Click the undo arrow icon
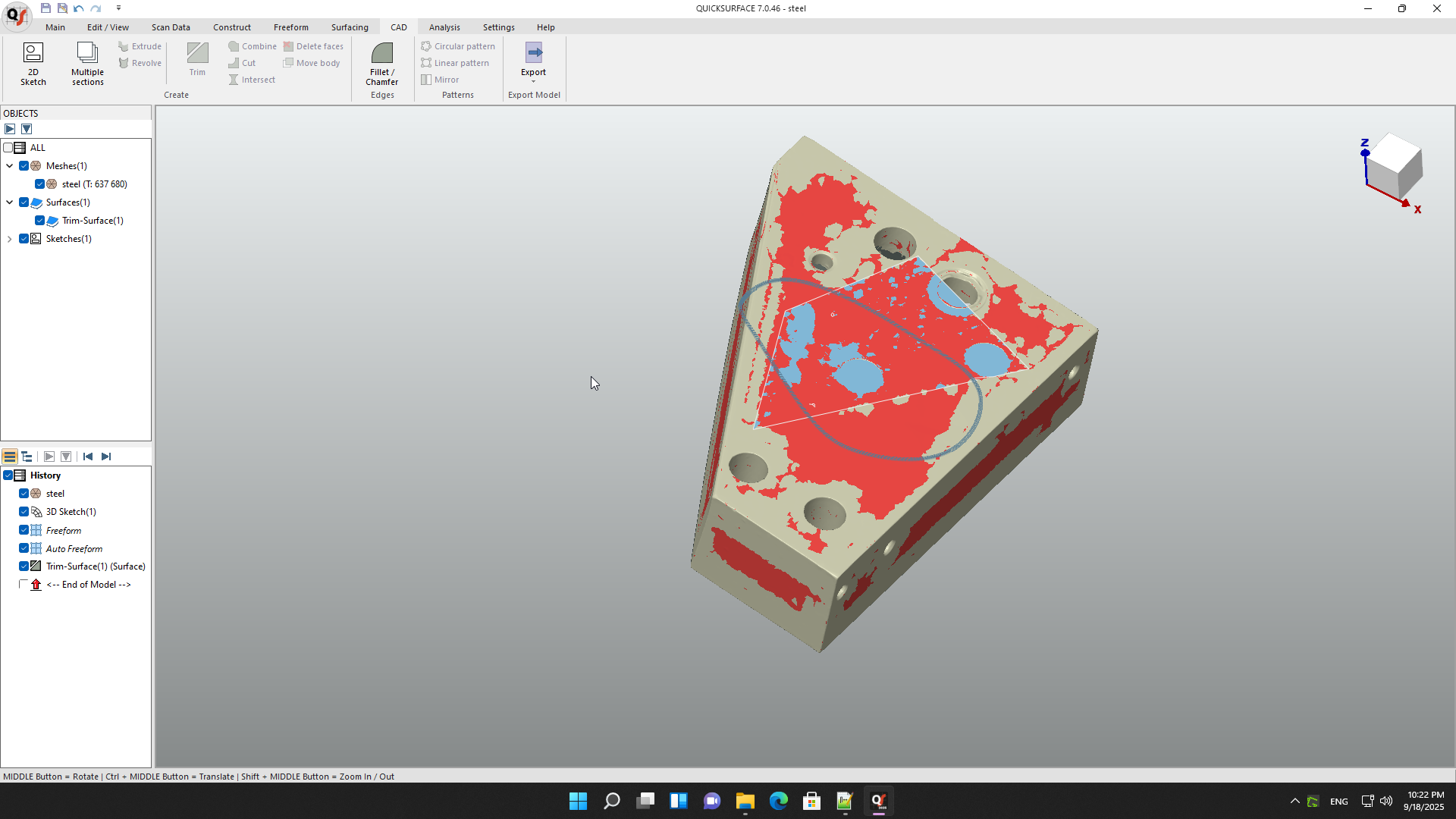Image resolution: width=1456 pixels, height=819 pixels. click(79, 8)
